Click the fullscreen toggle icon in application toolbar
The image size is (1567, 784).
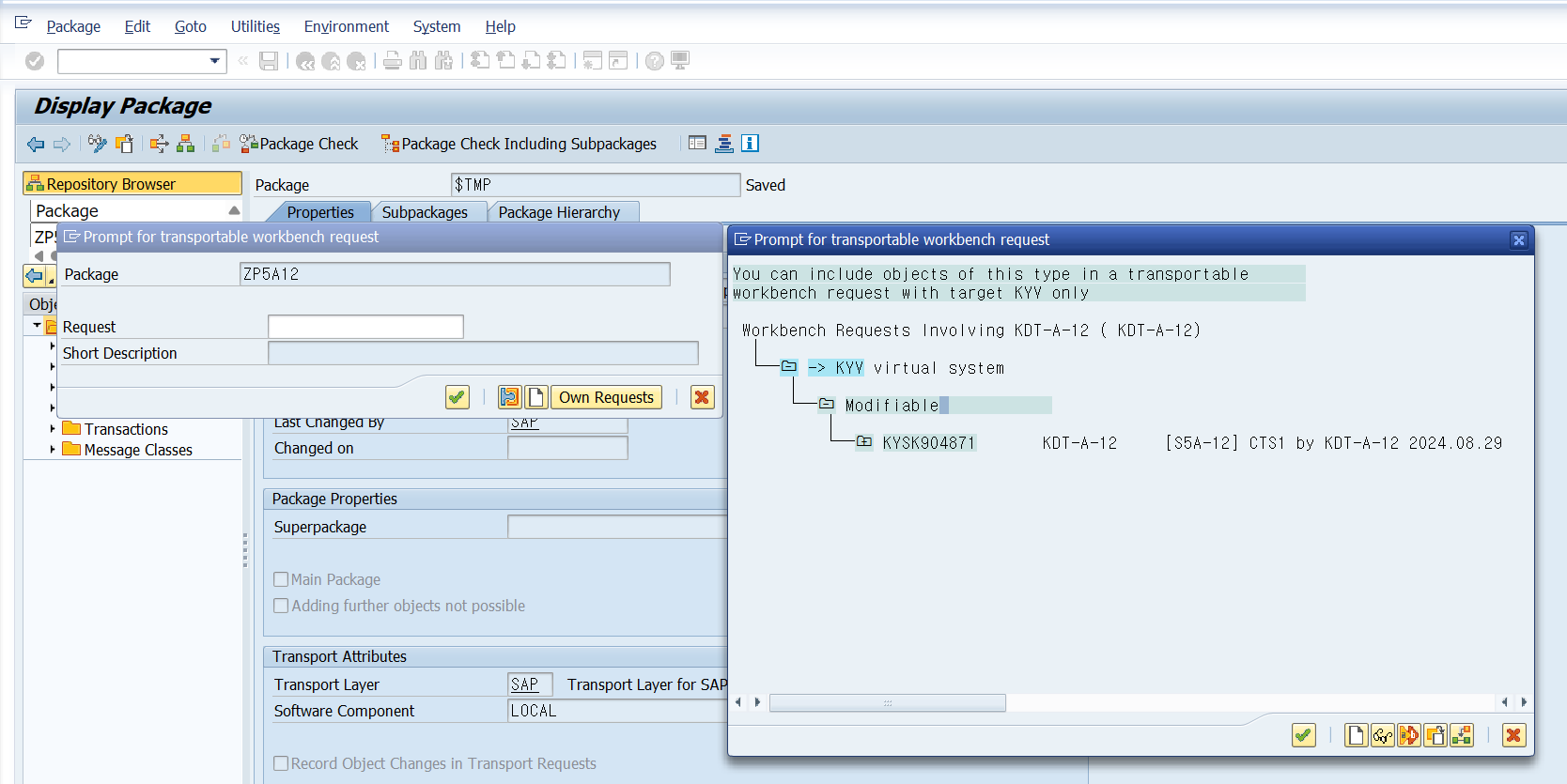click(697, 144)
